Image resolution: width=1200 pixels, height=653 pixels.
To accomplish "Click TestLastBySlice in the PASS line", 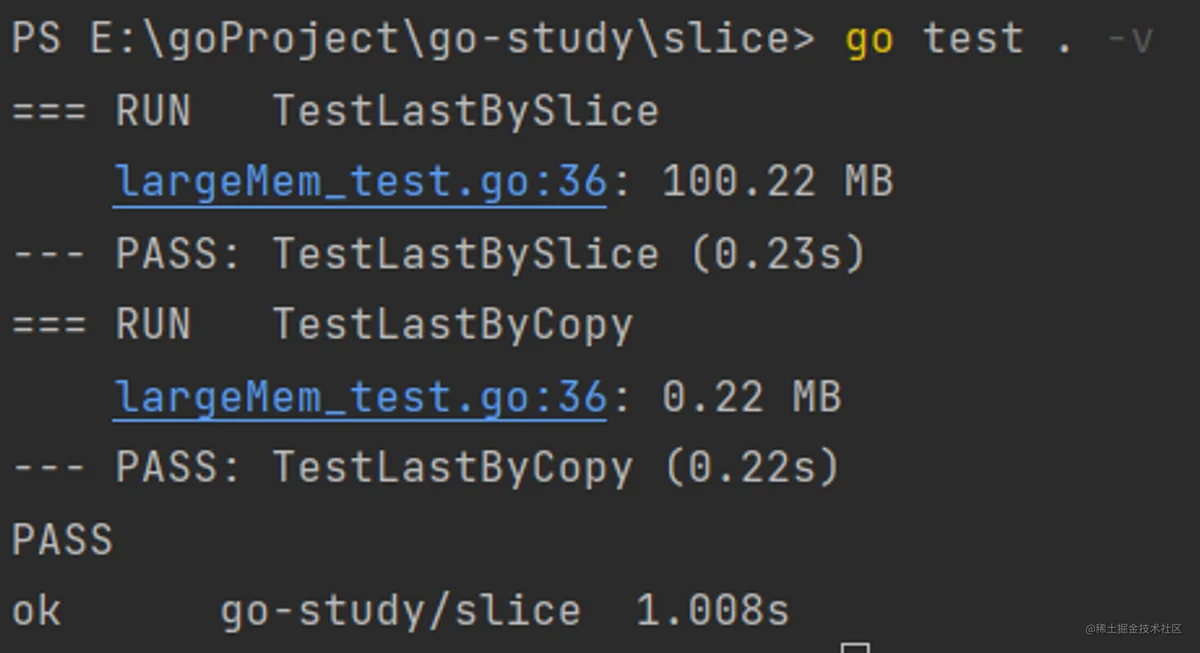I will point(466,254).
